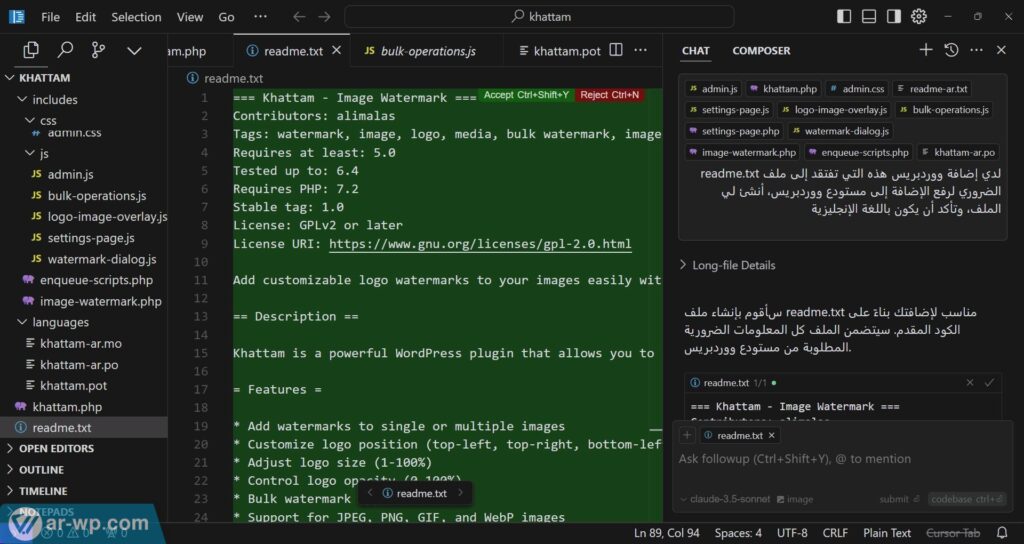
Task: Accept the suggested readme changes
Action: pyautogui.click(x=526, y=95)
